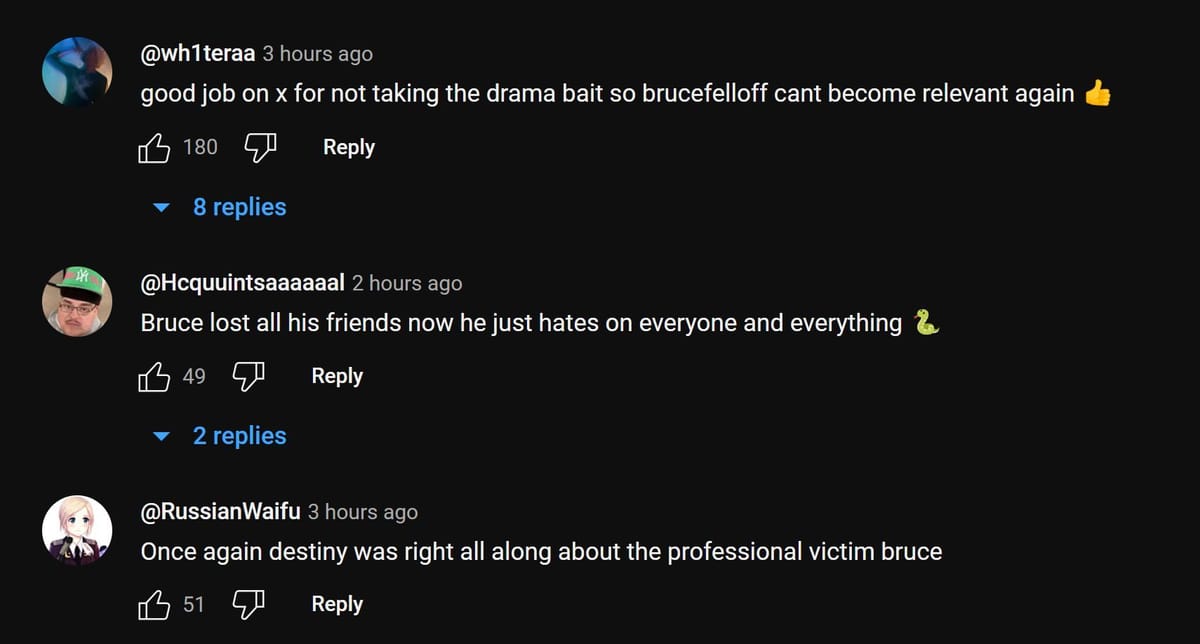Dislike @Hcquuintsaaaaaal's comment
Image resolution: width=1200 pixels, height=644 pixels.
[247, 376]
